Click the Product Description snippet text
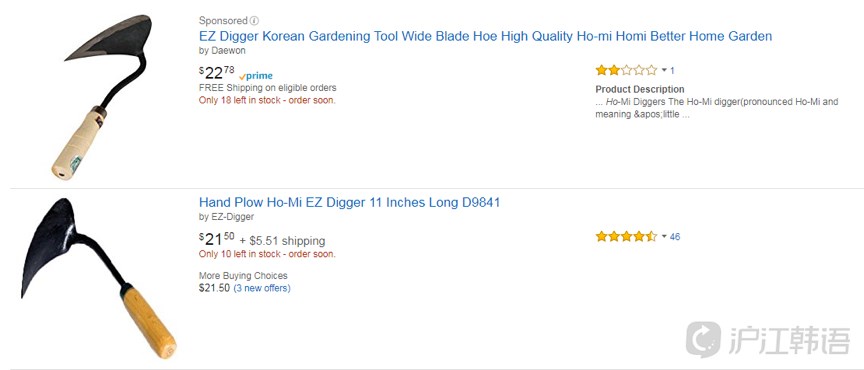Image resolution: width=864 pixels, height=370 pixels. click(x=716, y=108)
